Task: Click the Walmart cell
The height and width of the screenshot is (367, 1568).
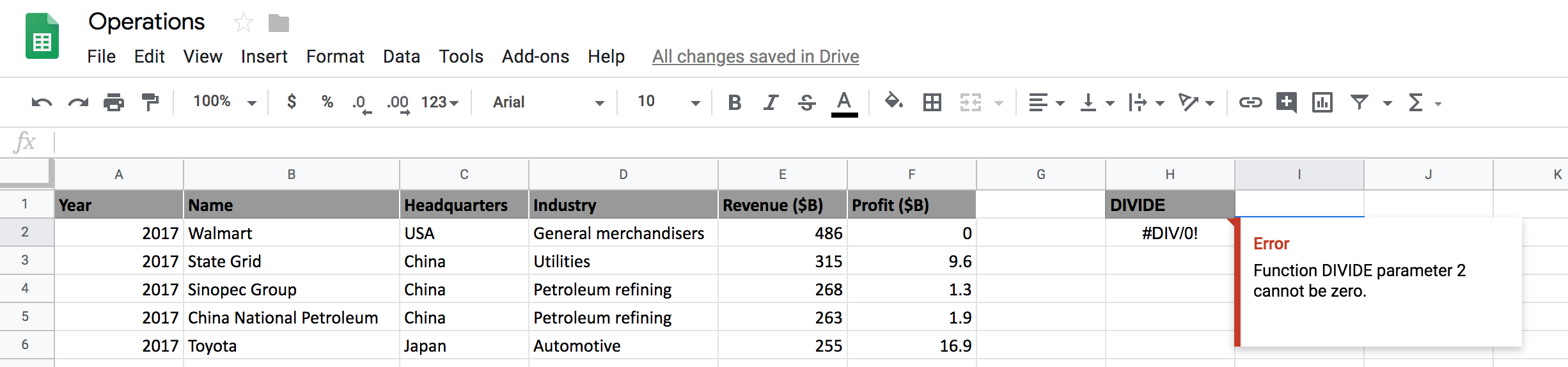Action: pyautogui.click(x=291, y=233)
